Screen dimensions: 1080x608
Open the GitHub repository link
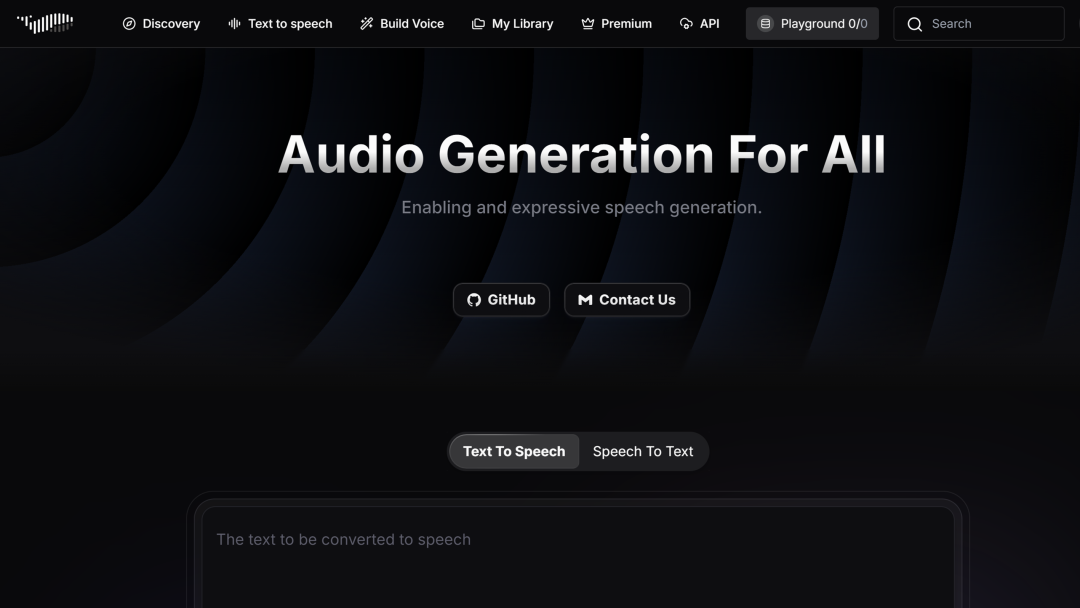click(501, 300)
